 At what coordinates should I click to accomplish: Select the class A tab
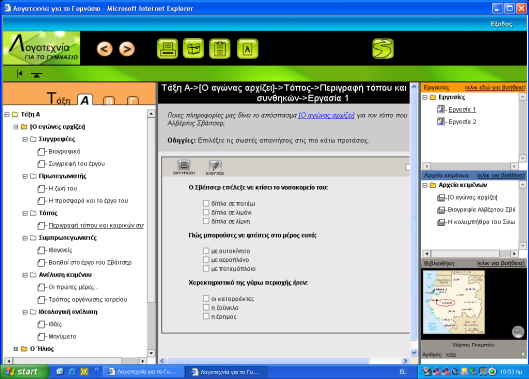point(85,100)
